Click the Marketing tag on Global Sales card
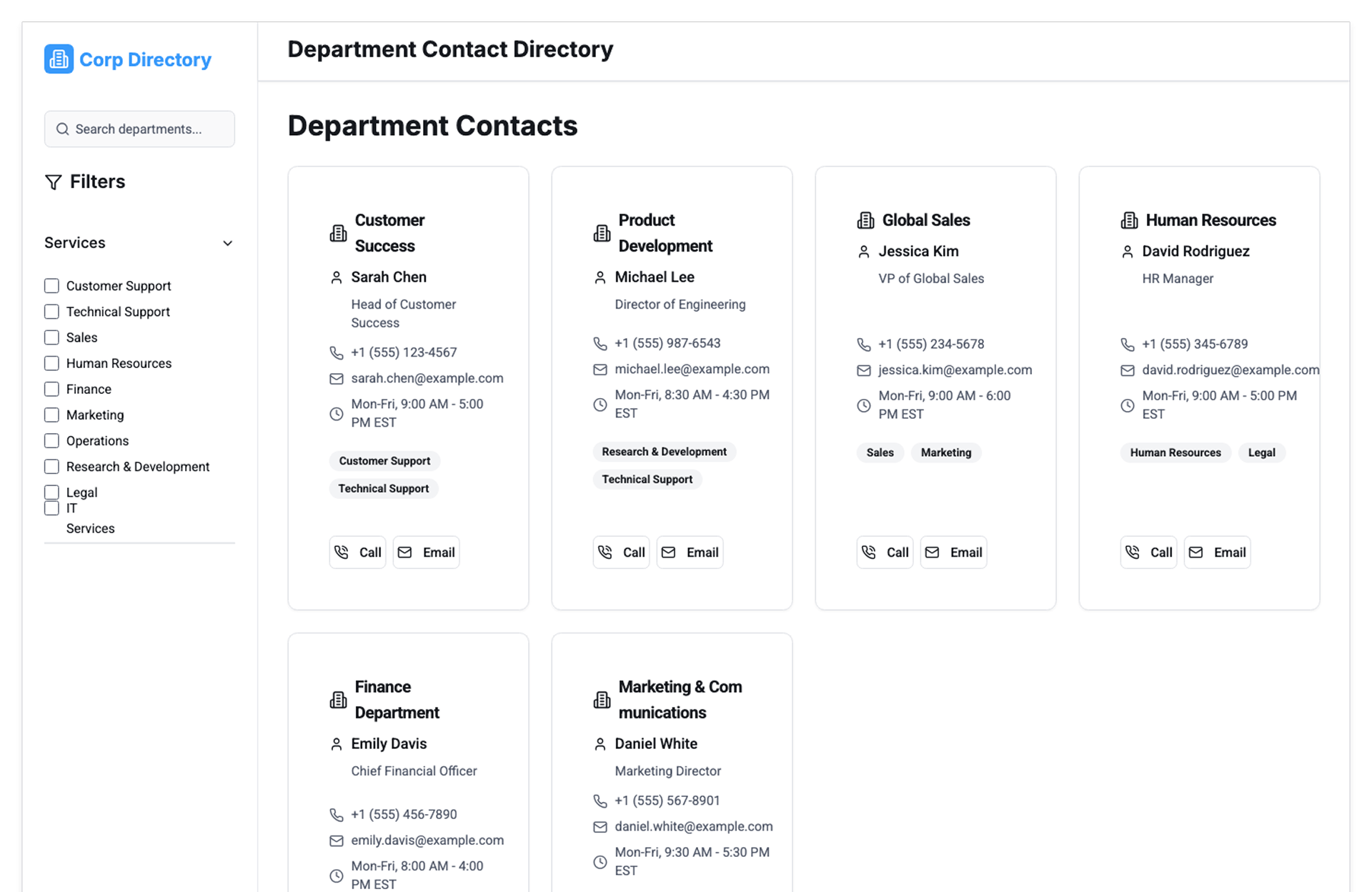Viewport: 1372px width, 892px height. coord(945,452)
